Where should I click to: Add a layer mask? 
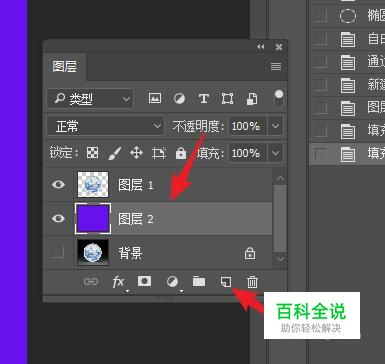(x=144, y=281)
